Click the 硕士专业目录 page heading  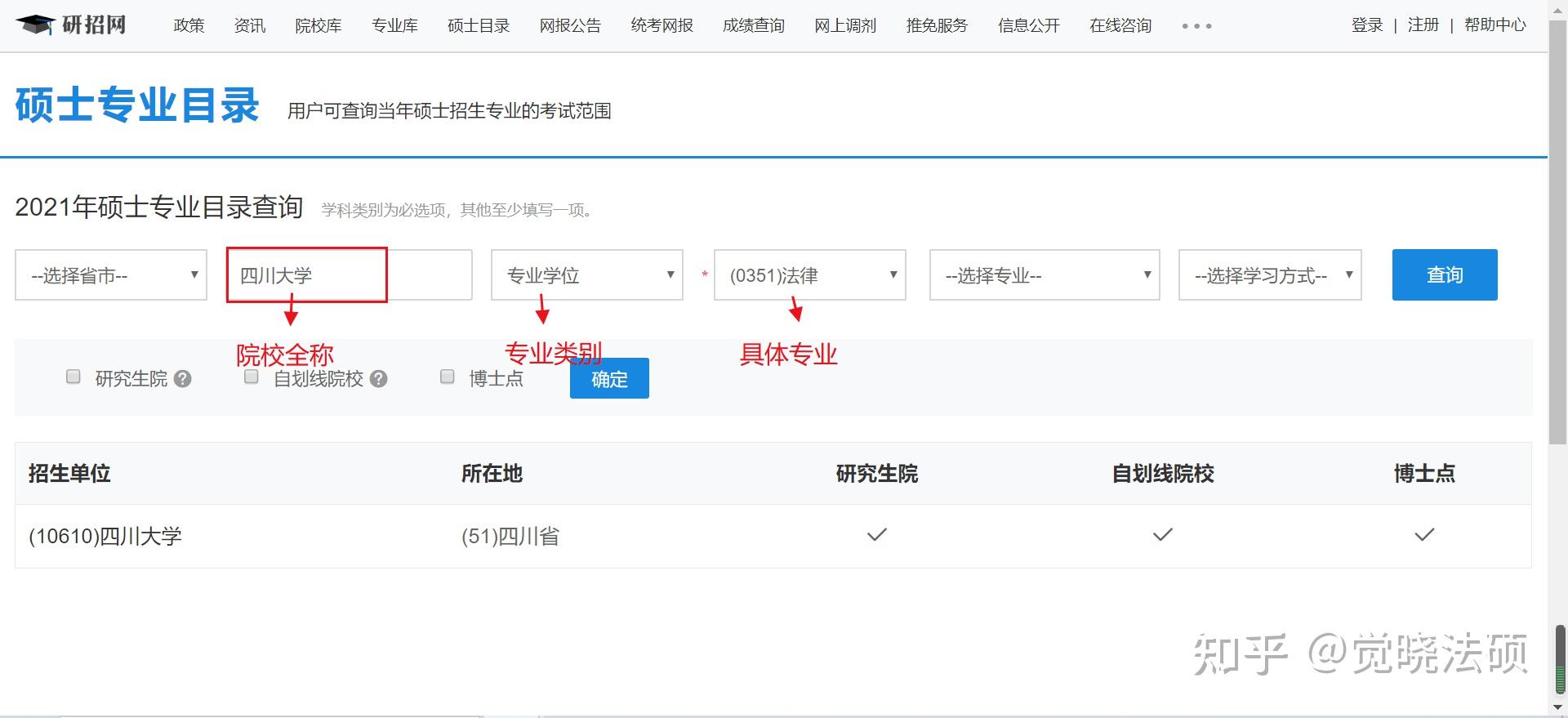[137, 105]
